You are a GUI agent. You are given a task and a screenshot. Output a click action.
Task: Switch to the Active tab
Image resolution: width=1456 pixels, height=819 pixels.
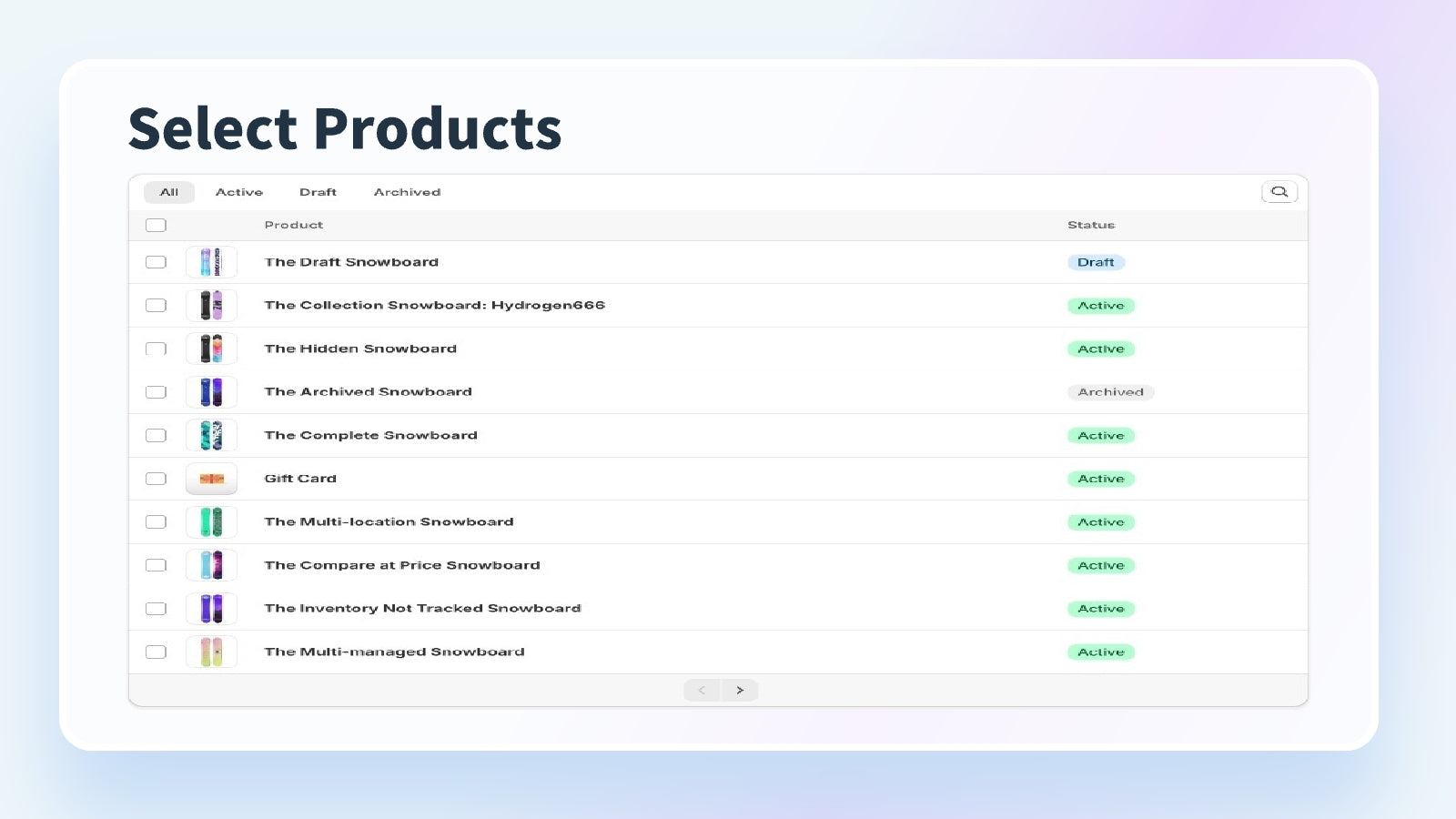click(238, 192)
